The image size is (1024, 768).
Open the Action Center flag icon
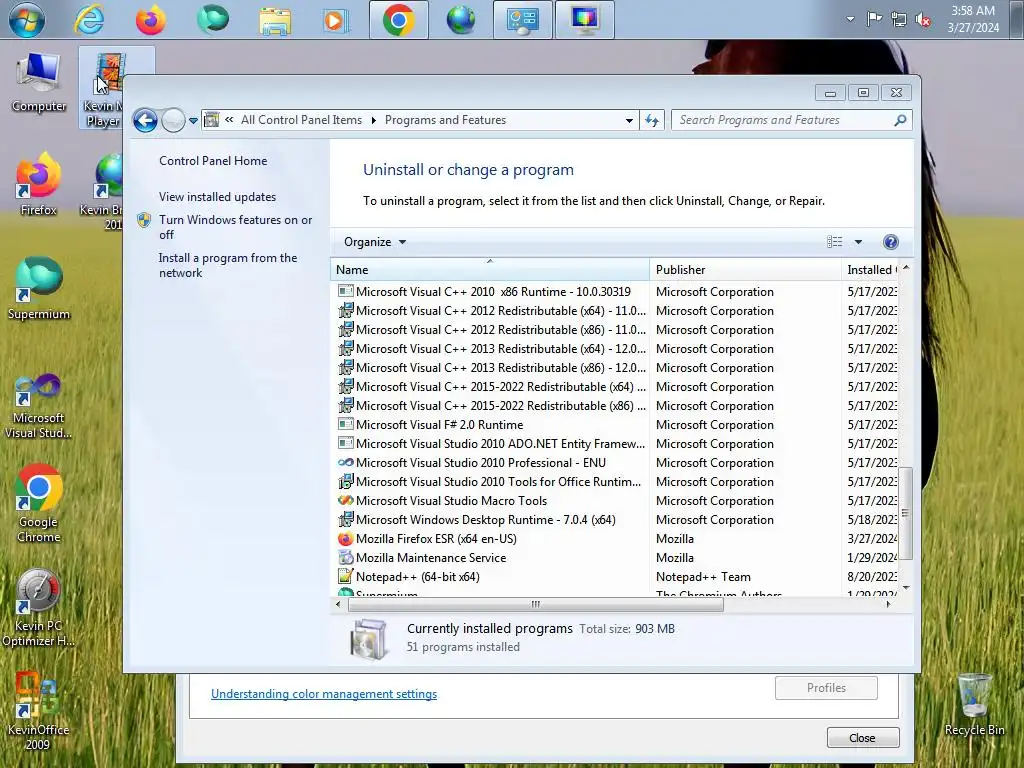[x=874, y=19]
